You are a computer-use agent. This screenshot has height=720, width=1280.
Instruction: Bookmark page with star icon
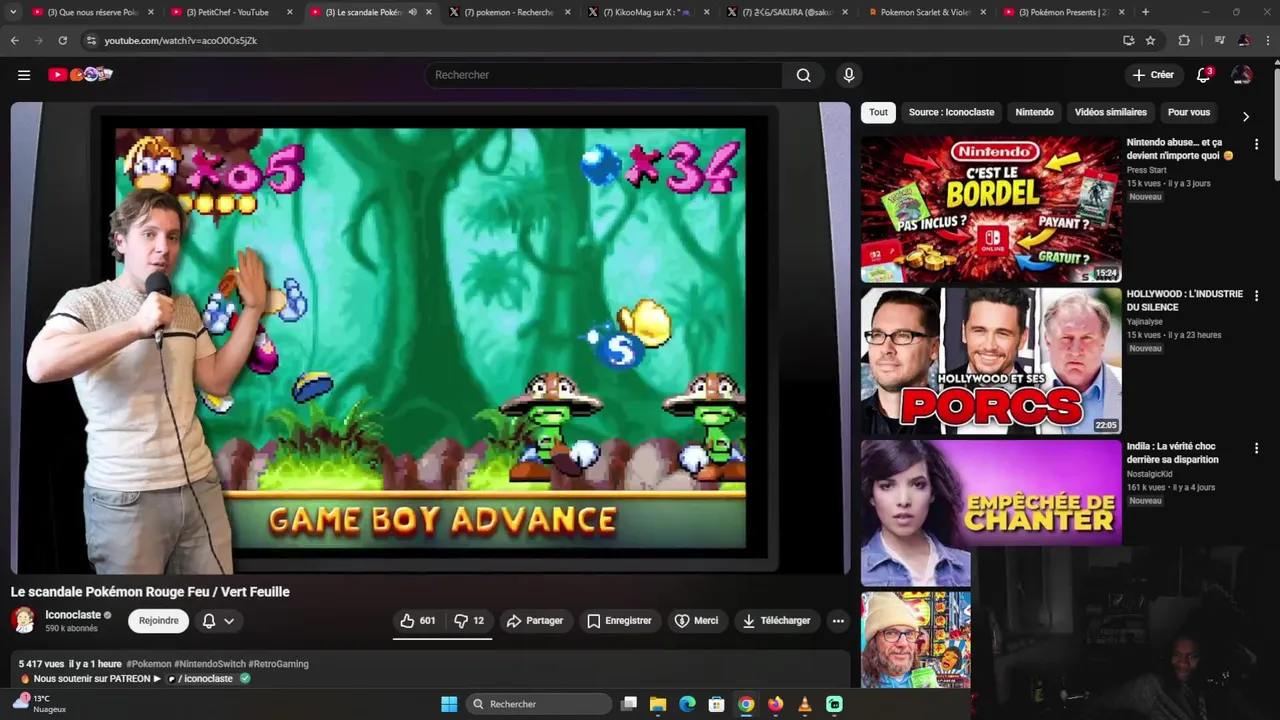tap(1150, 40)
